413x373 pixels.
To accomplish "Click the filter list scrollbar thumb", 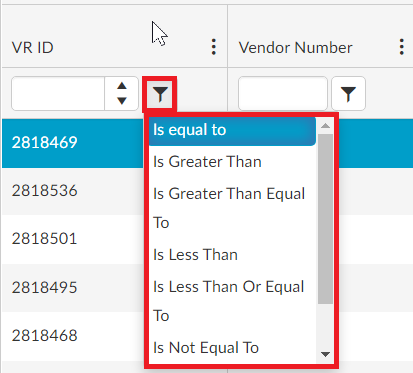I will click(x=325, y=219).
